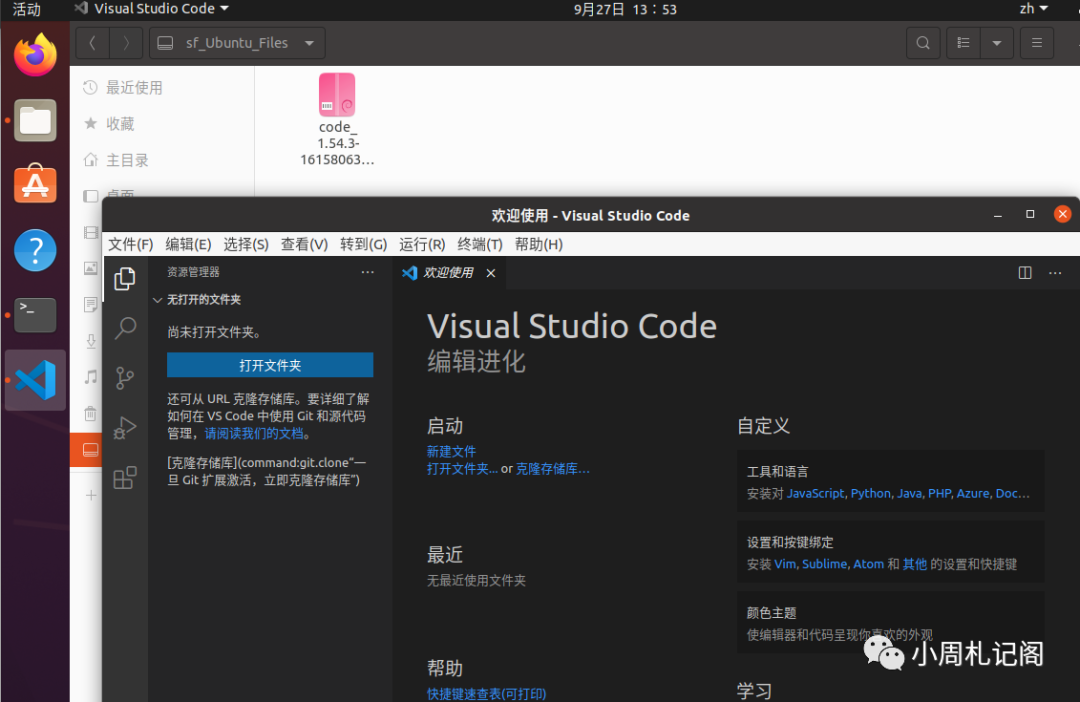This screenshot has height=702, width=1080.
Task: Launch Firefox from the Ubuntu dock
Action: 35,55
